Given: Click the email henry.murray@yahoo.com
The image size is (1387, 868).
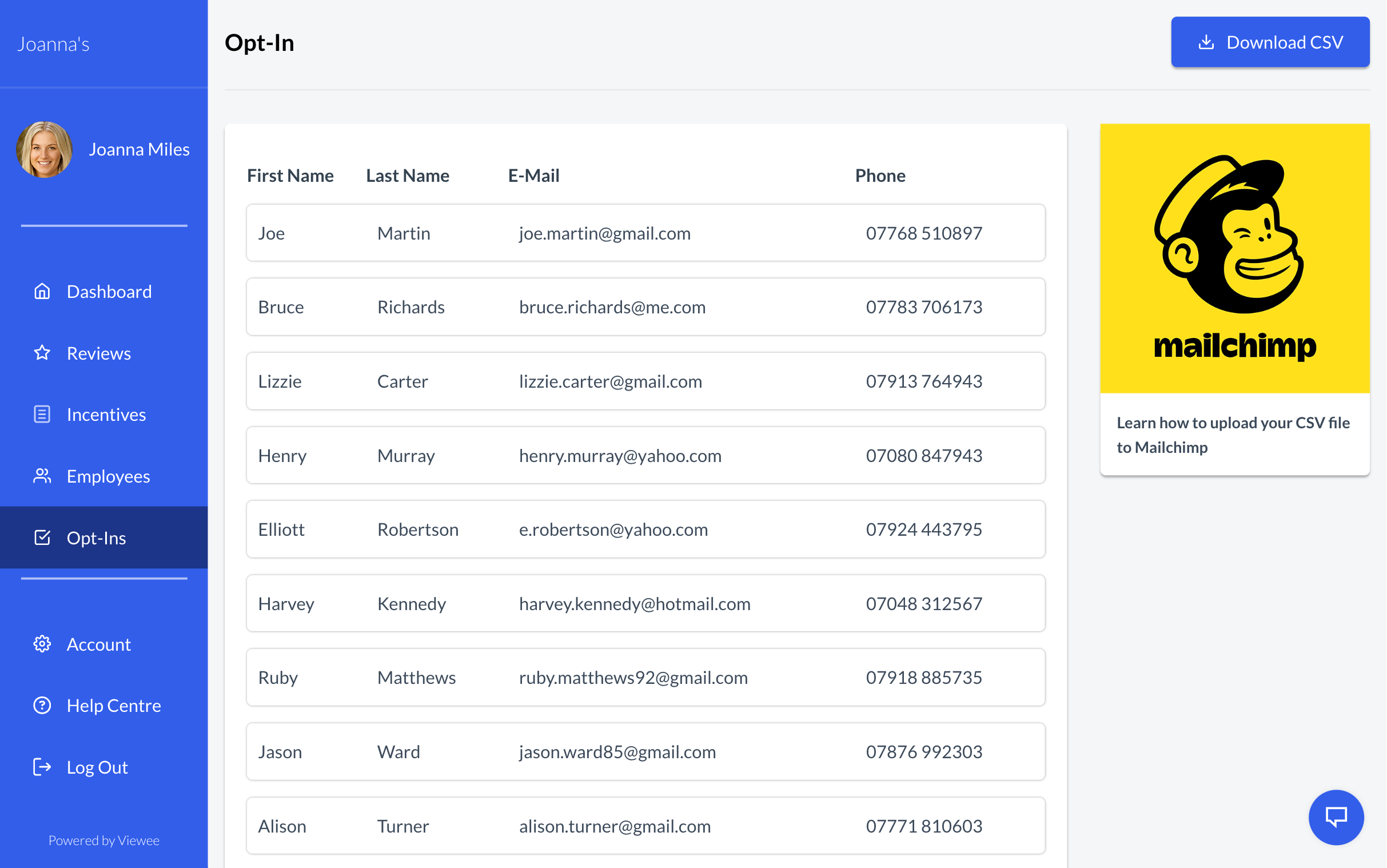Looking at the screenshot, I should click(x=620, y=456).
